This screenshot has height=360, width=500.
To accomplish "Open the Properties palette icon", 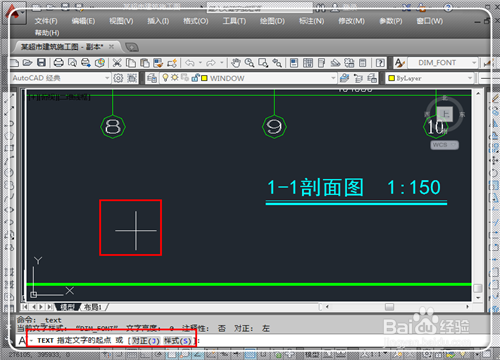I will tap(294, 63).
